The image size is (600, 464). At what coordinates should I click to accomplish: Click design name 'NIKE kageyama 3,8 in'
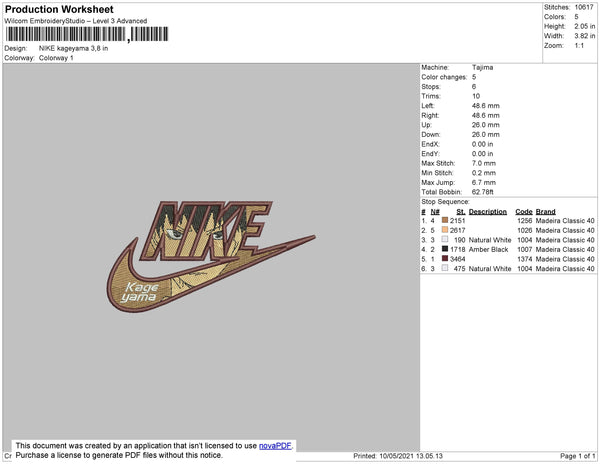(x=73, y=49)
